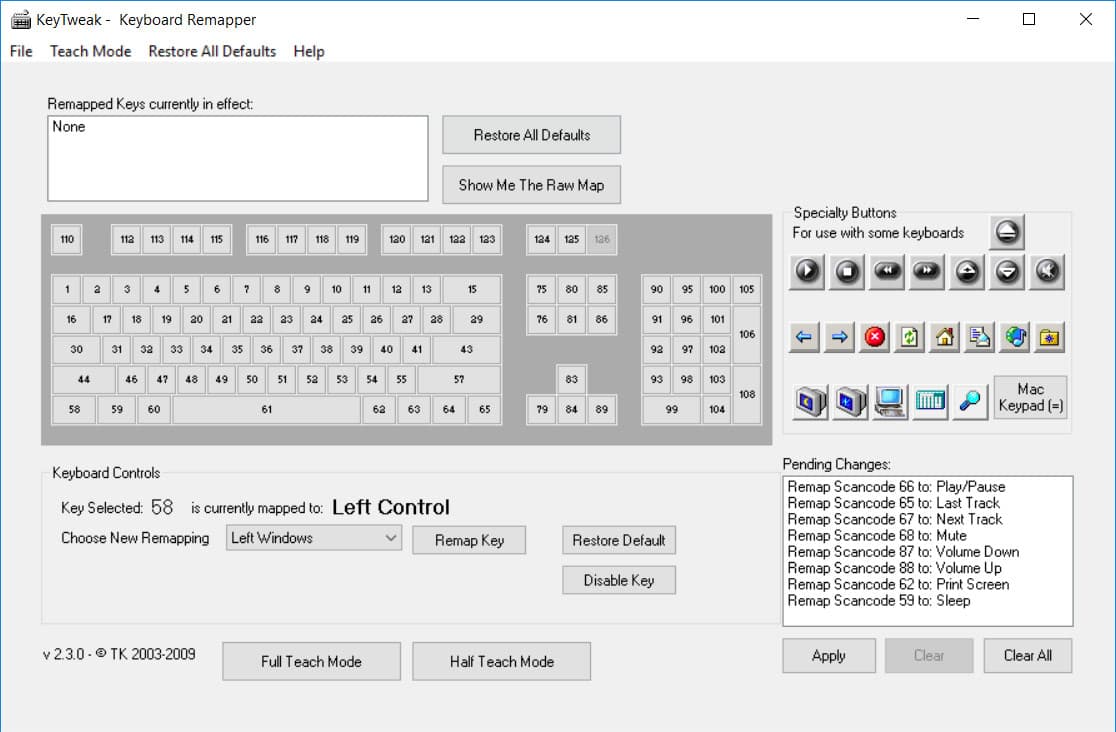Click the Remap Key button

tap(469, 540)
